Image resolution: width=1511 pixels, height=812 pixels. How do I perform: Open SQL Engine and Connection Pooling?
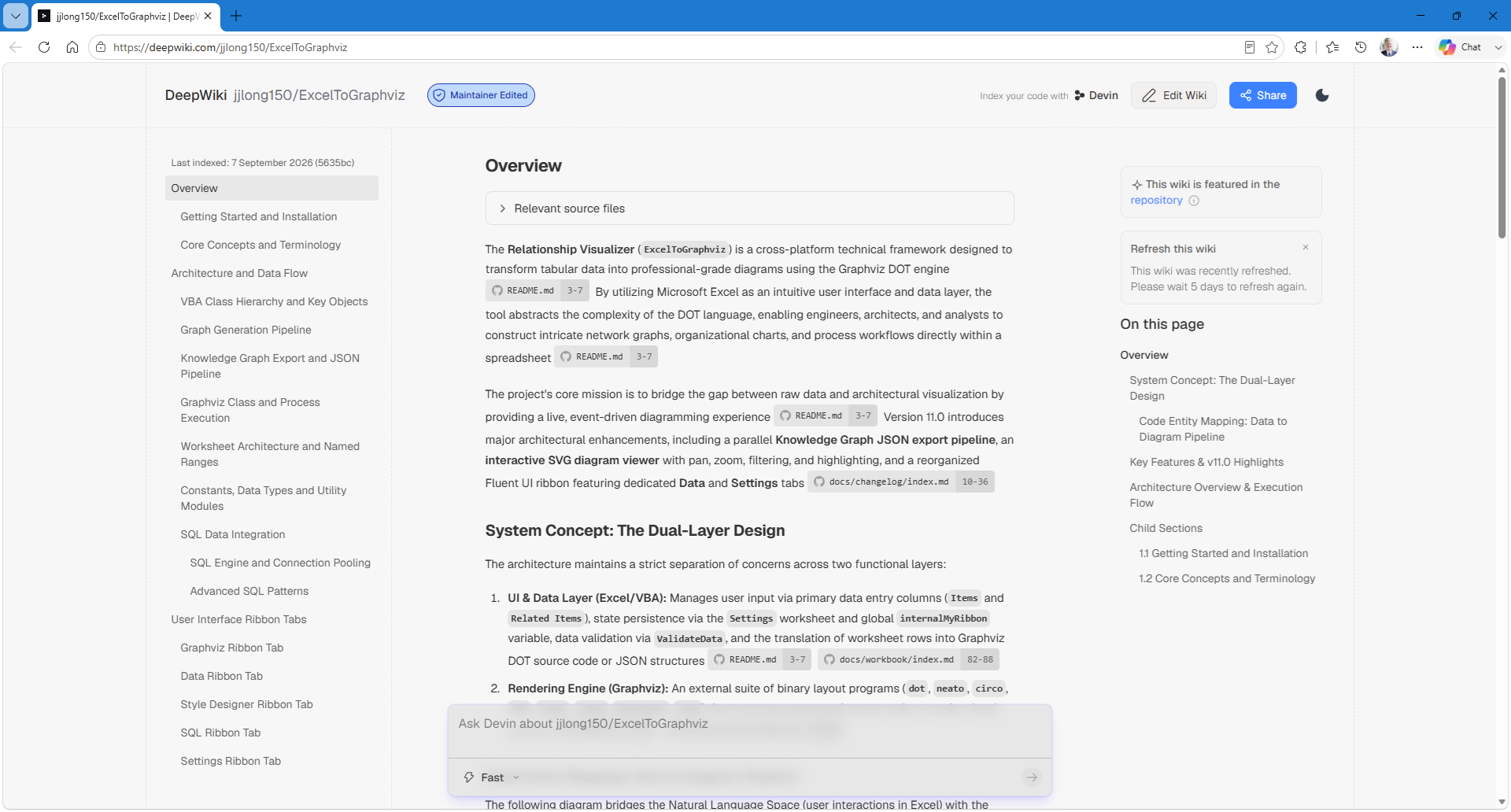coord(280,563)
